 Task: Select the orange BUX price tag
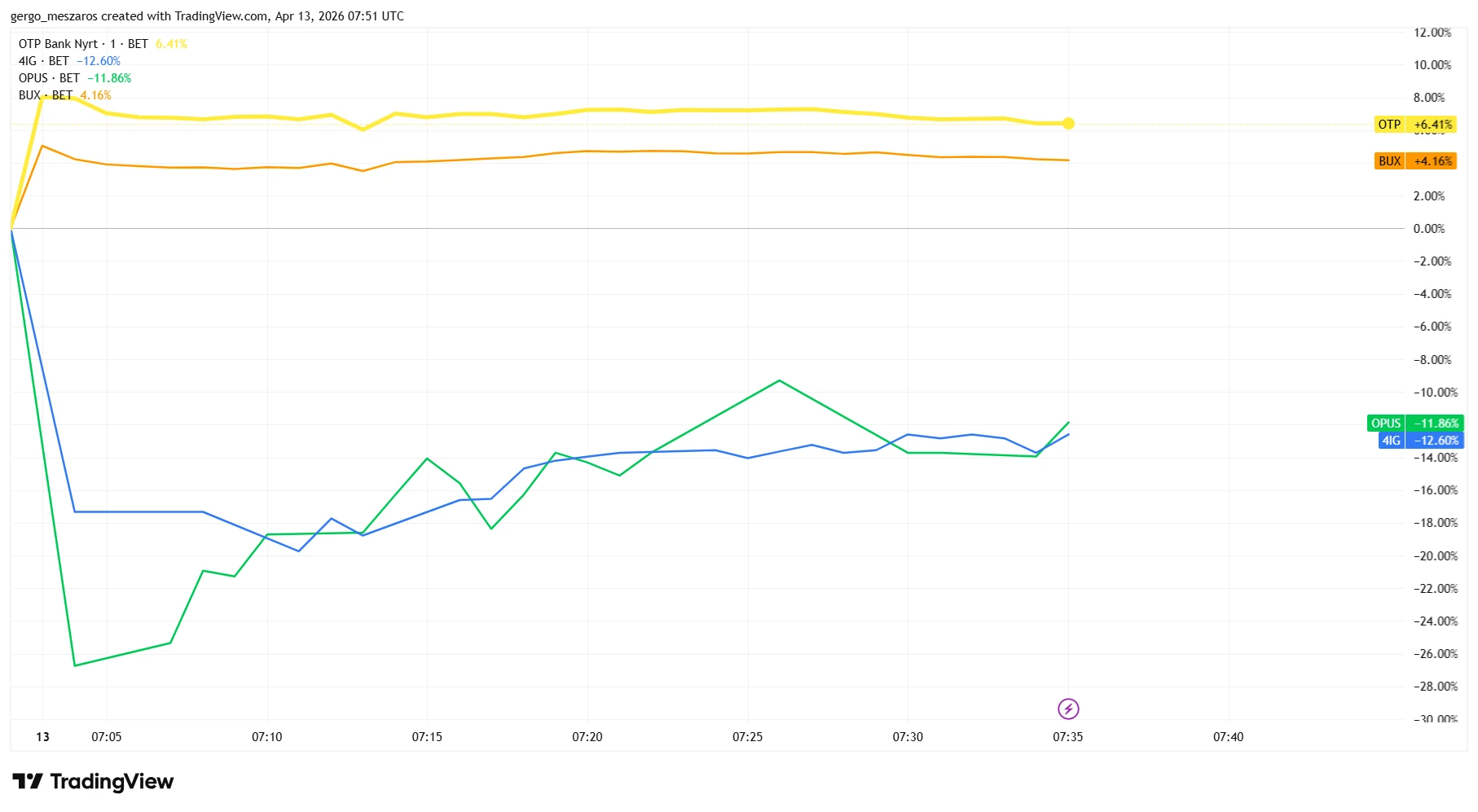click(x=1389, y=161)
